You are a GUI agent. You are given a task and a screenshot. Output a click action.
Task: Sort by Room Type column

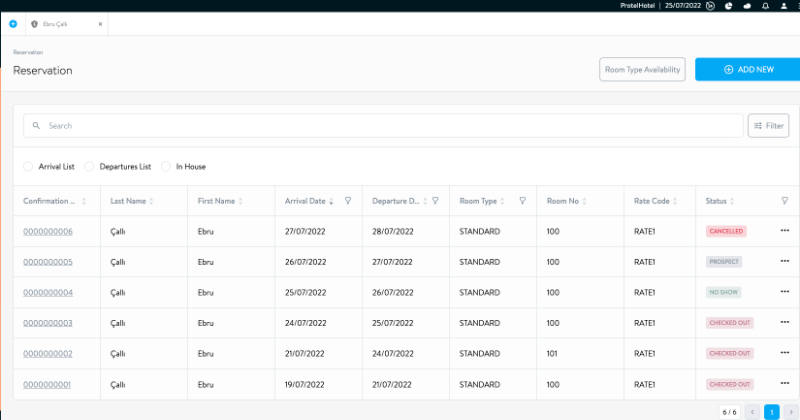click(x=502, y=201)
